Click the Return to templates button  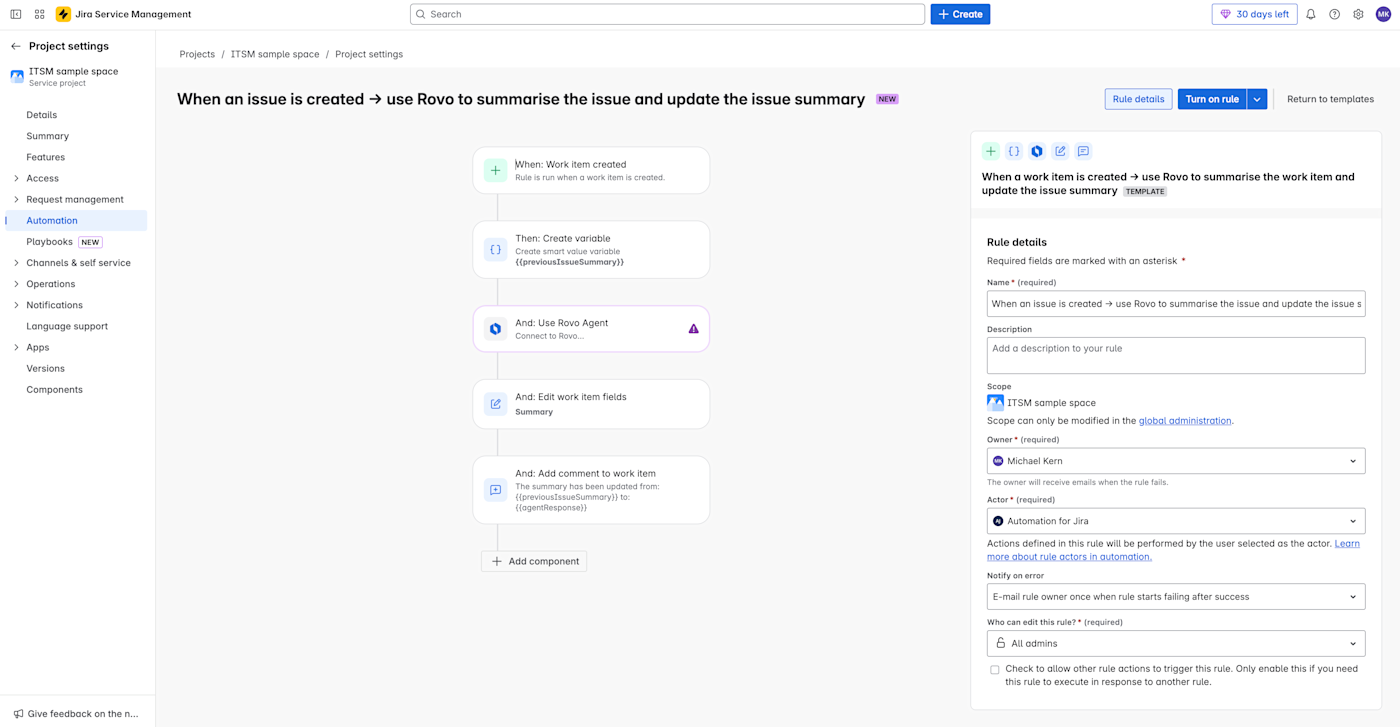1330,99
